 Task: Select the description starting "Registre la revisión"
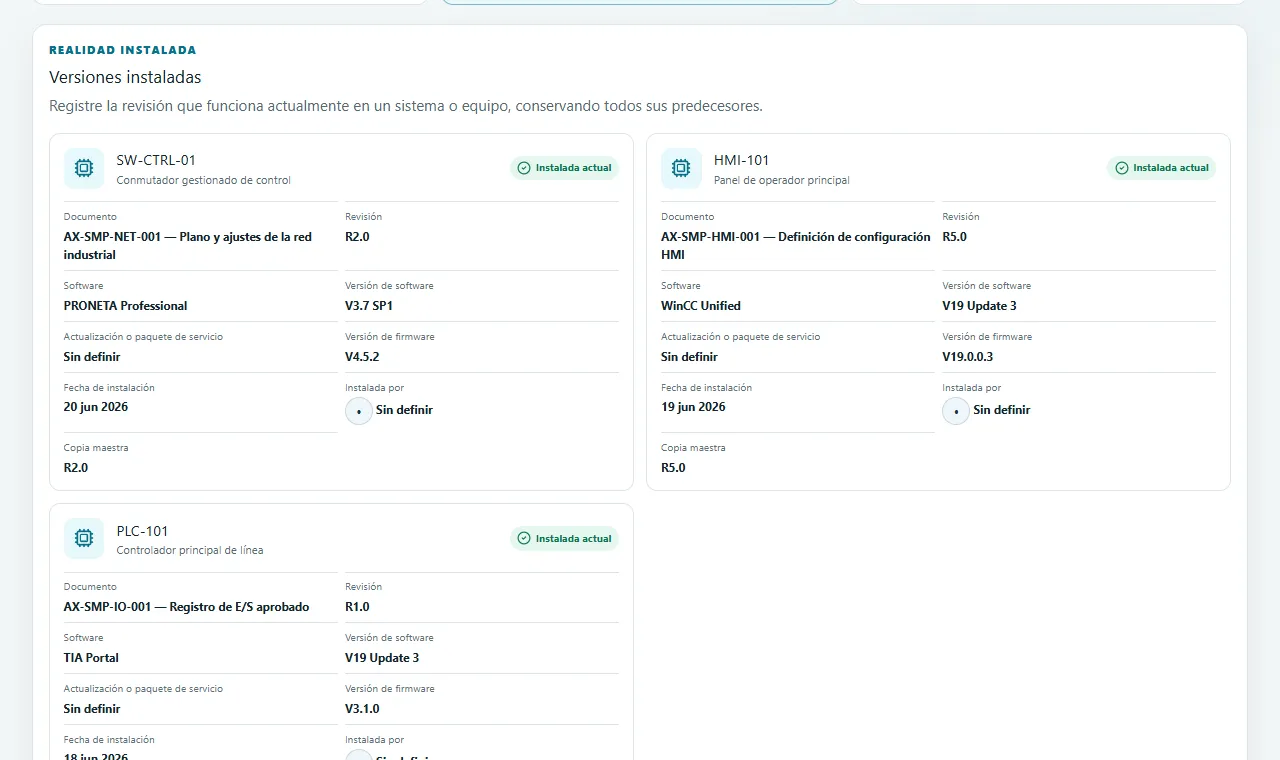pyautogui.click(x=406, y=106)
